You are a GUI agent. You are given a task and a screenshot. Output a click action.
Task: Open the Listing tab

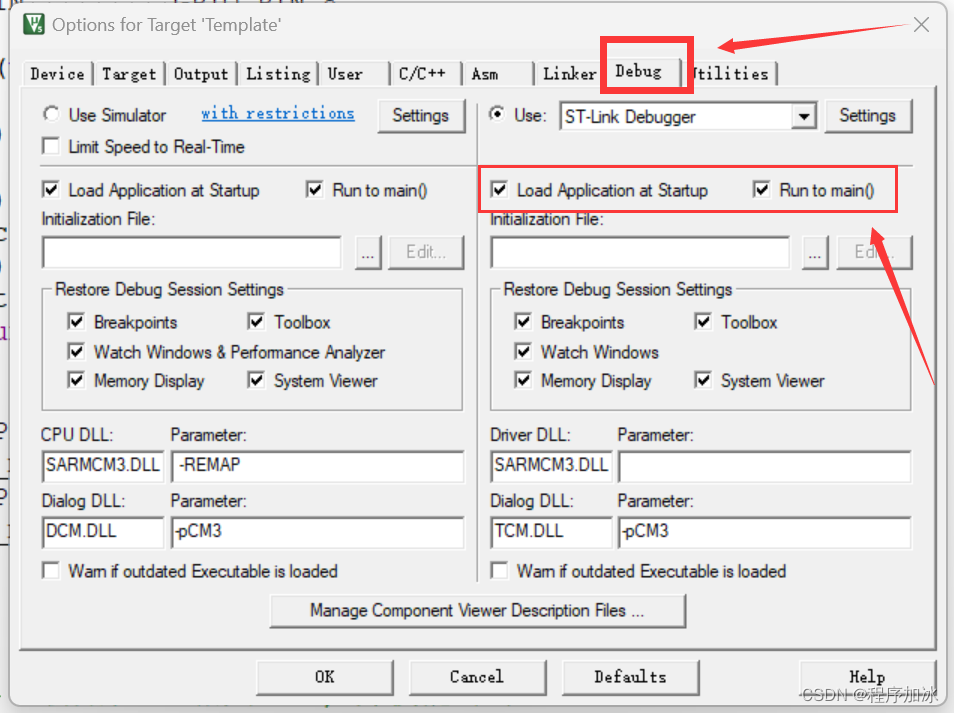[x=278, y=74]
